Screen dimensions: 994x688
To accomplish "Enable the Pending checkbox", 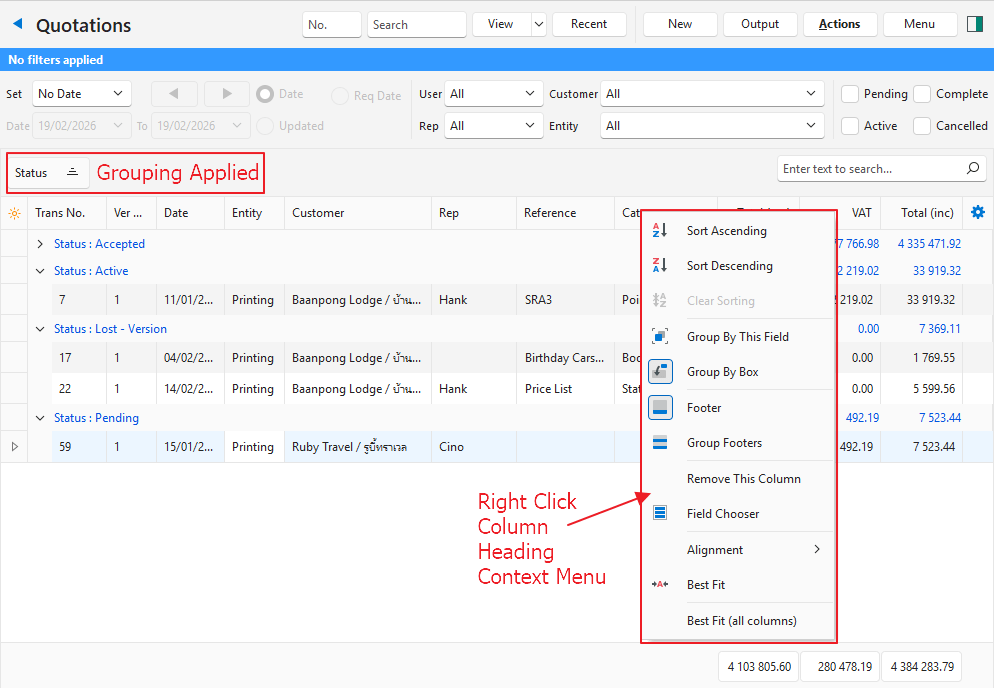I will tap(850, 94).
